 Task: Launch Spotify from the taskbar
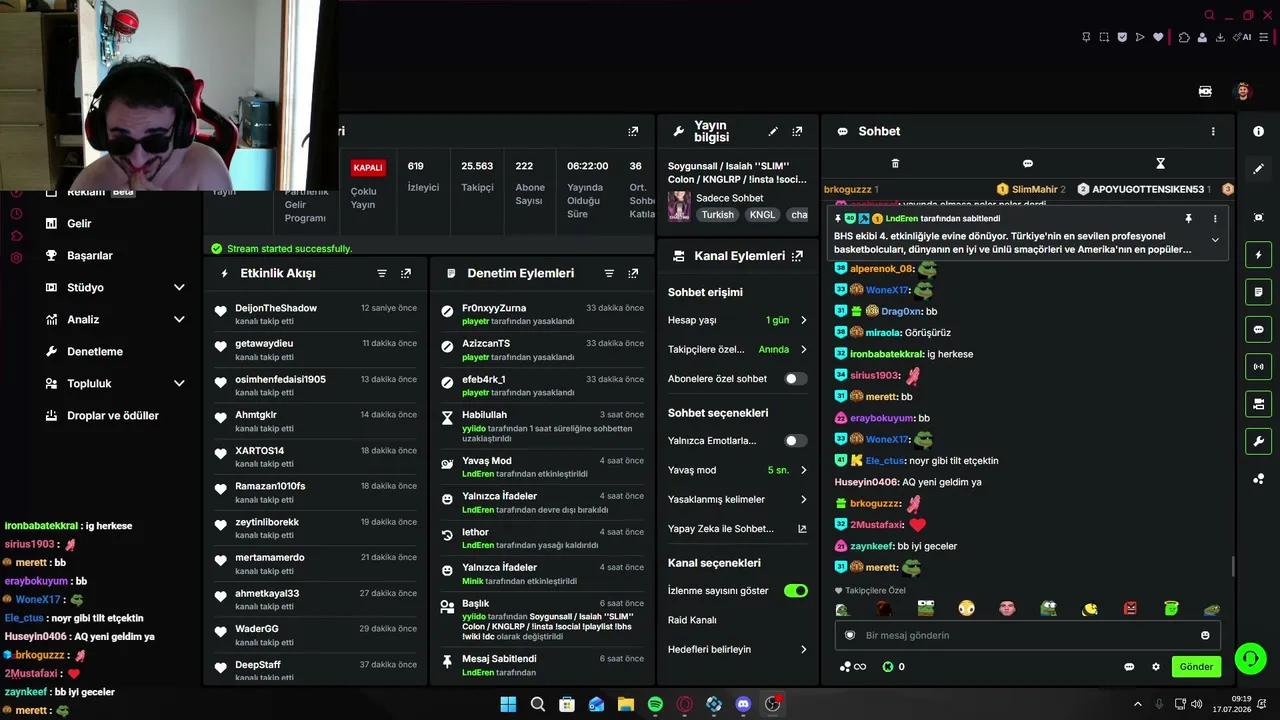655,704
